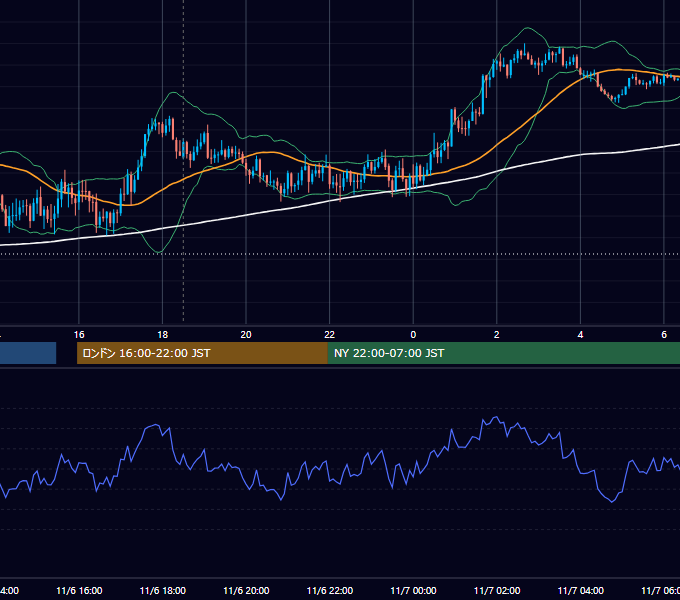Click the "2" hour label on price chart axis

(497, 334)
